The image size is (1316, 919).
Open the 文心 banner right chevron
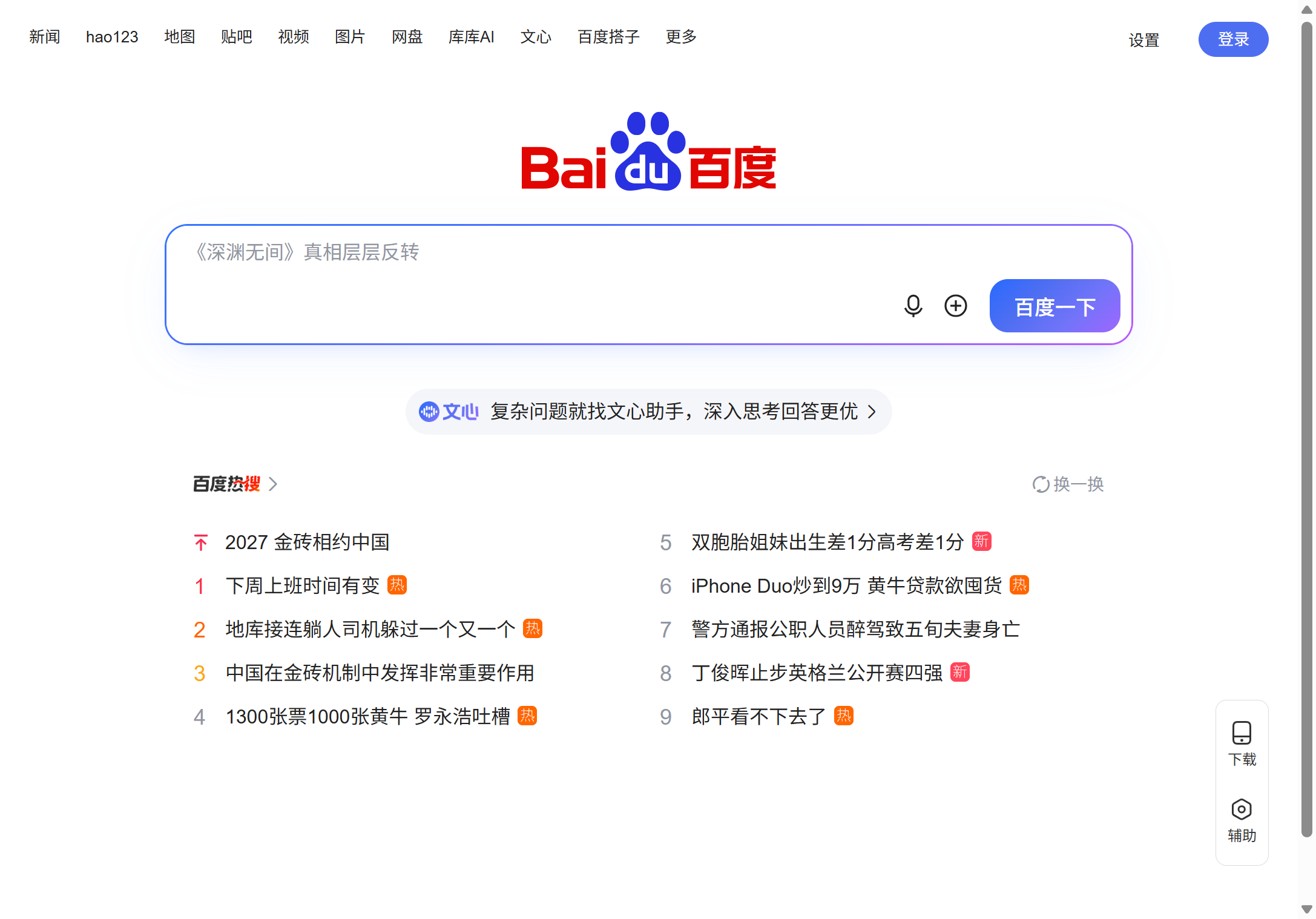[872, 412]
